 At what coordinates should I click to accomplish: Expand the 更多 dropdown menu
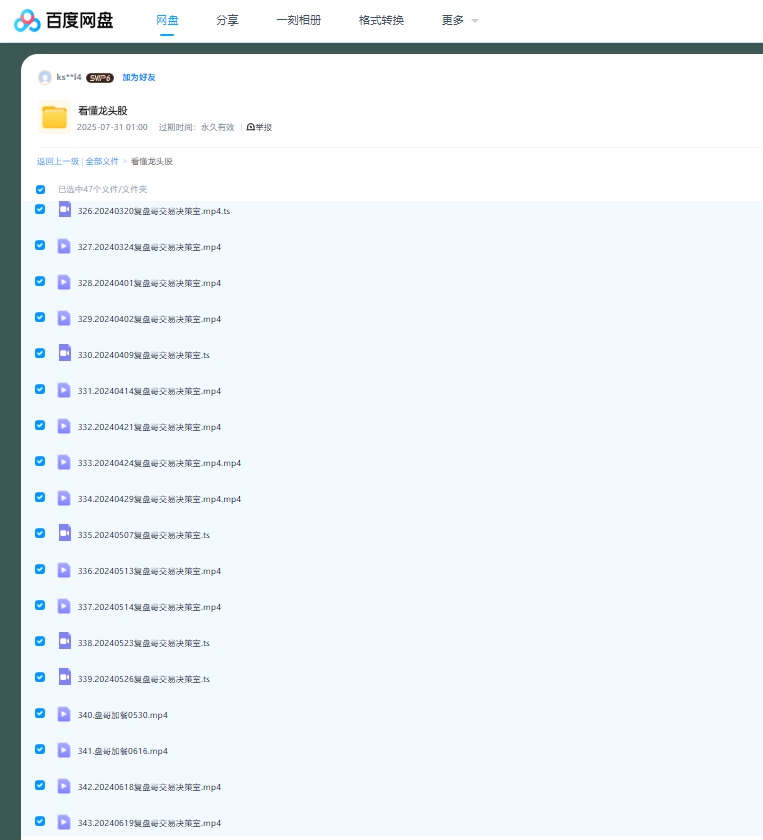point(460,20)
